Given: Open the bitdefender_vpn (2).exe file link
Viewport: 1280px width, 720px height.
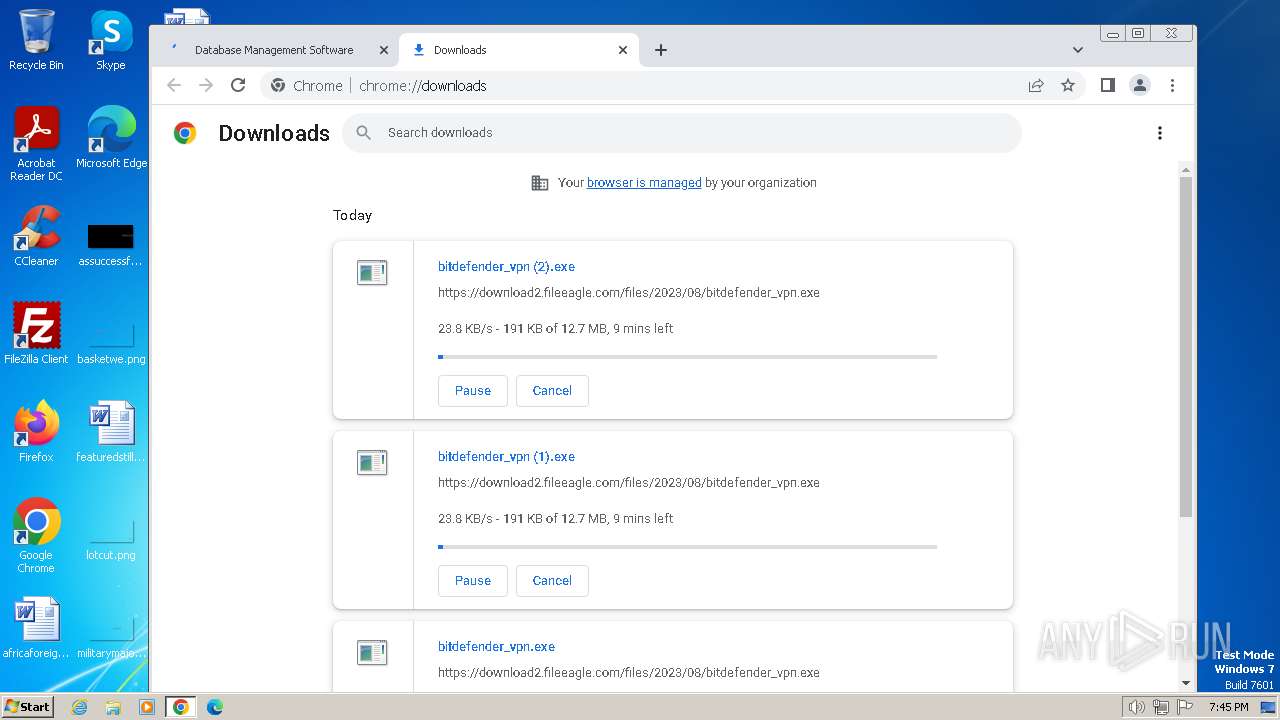Looking at the screenshot, I should coord(506,267).
